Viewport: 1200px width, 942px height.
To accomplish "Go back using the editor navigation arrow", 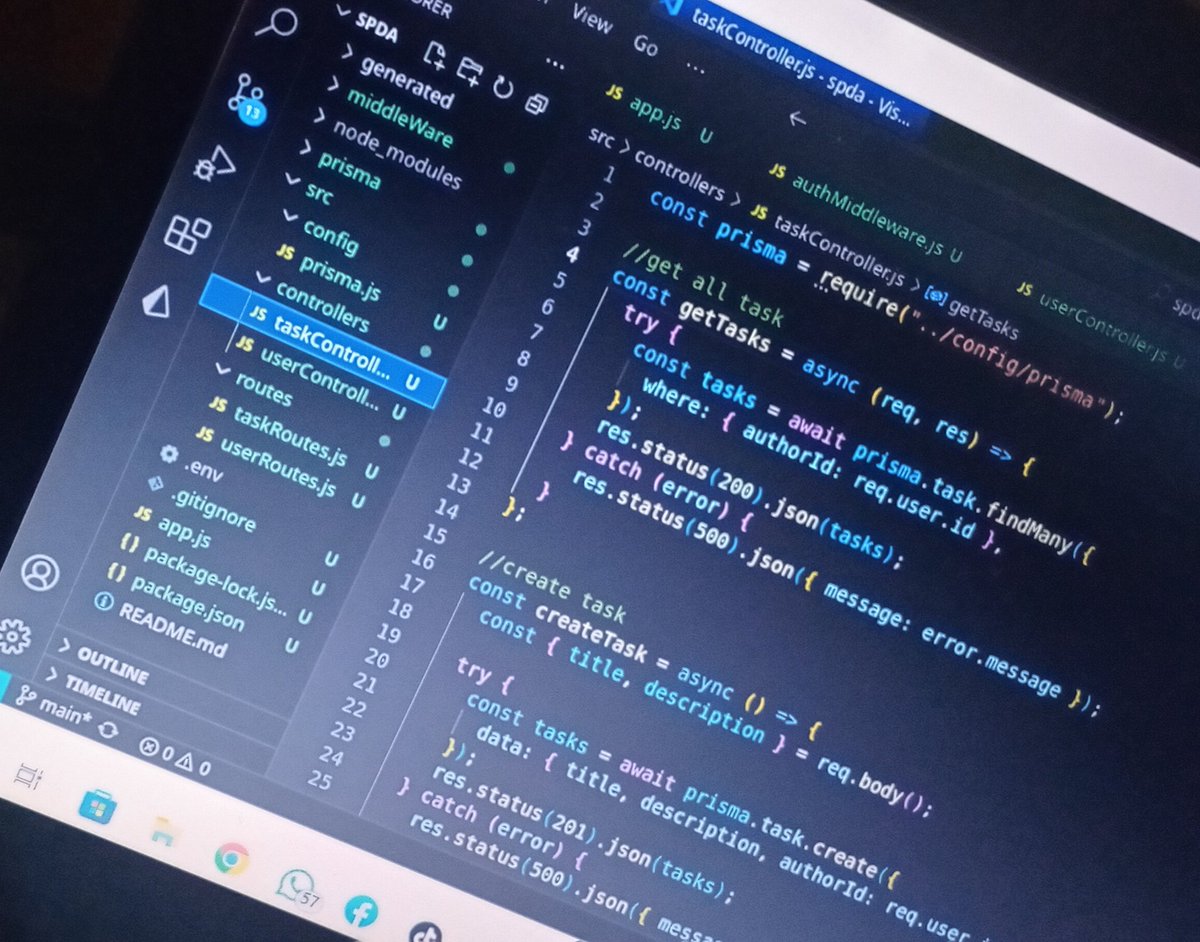I will tap(797, 118).
